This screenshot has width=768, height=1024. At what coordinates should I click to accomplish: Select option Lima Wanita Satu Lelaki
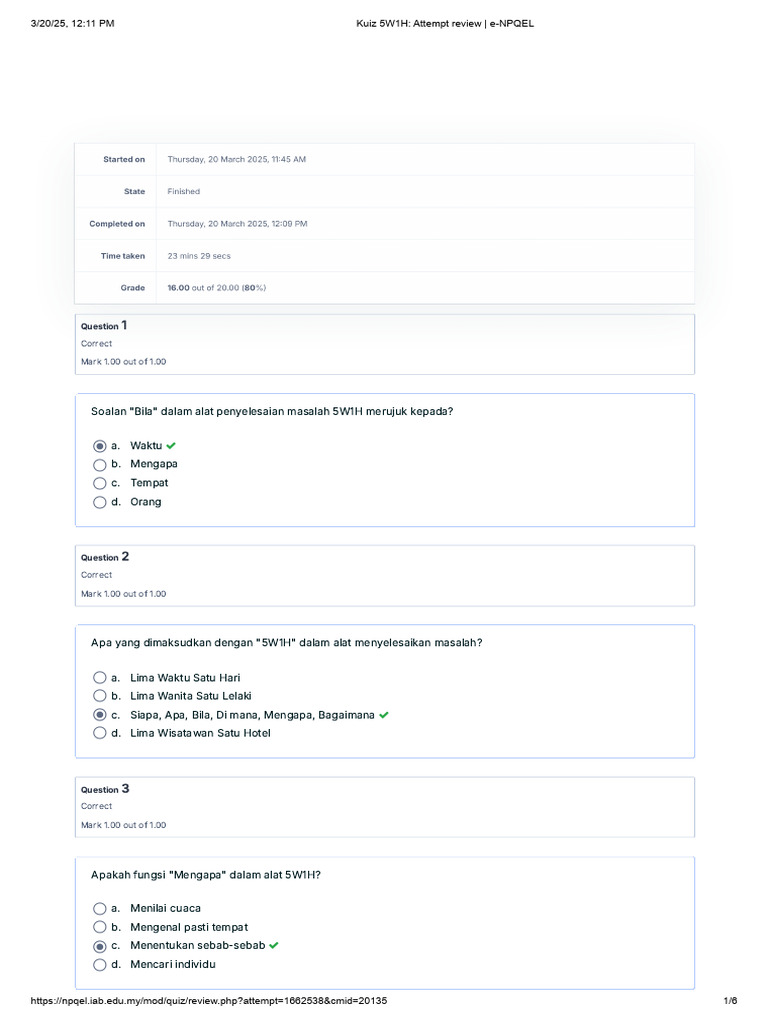click(x=100, y=696)
